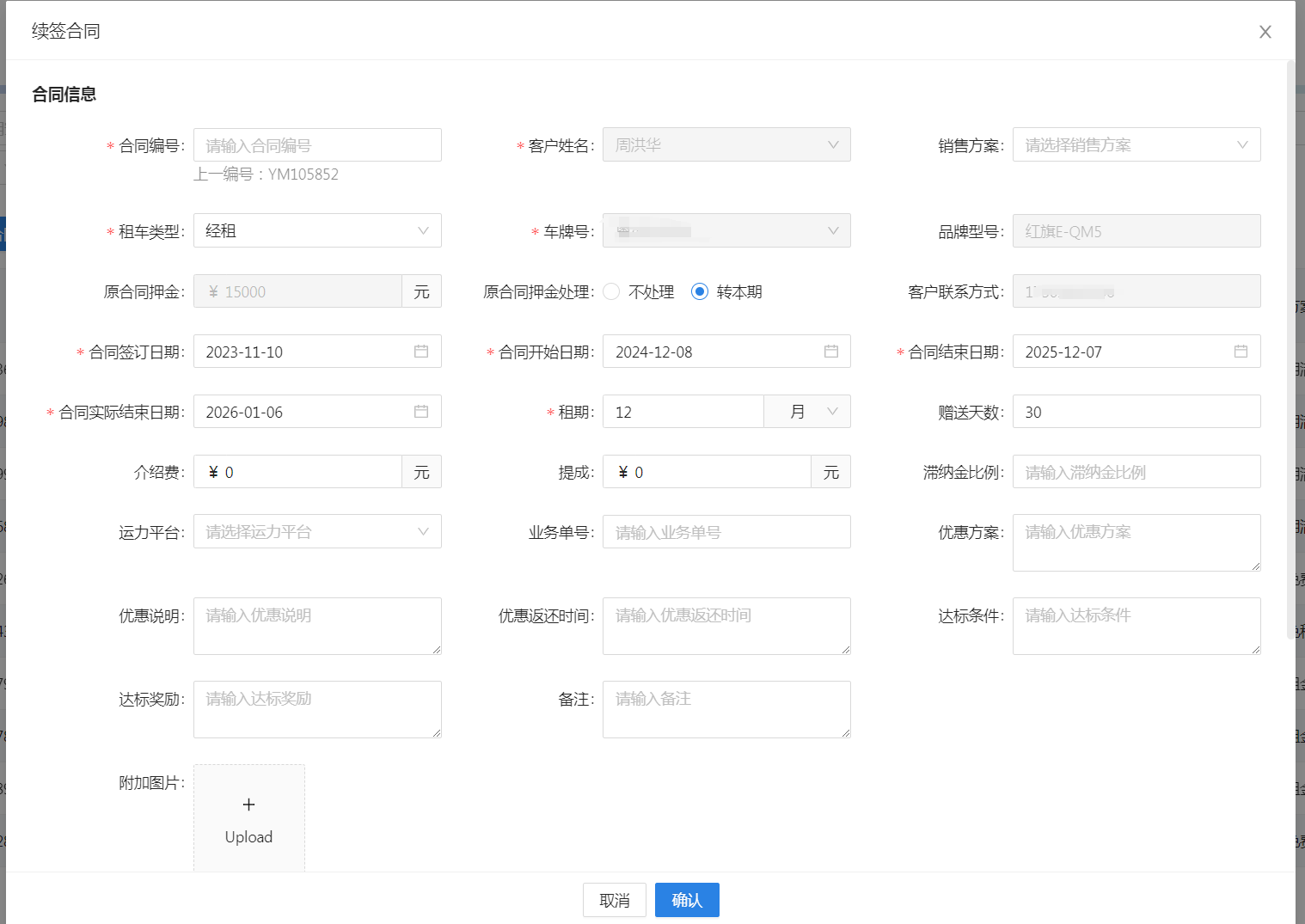Click the plus Upload image box
Image resolution: width=1305 pixels, height=924 pixels.
coord(249,818)
